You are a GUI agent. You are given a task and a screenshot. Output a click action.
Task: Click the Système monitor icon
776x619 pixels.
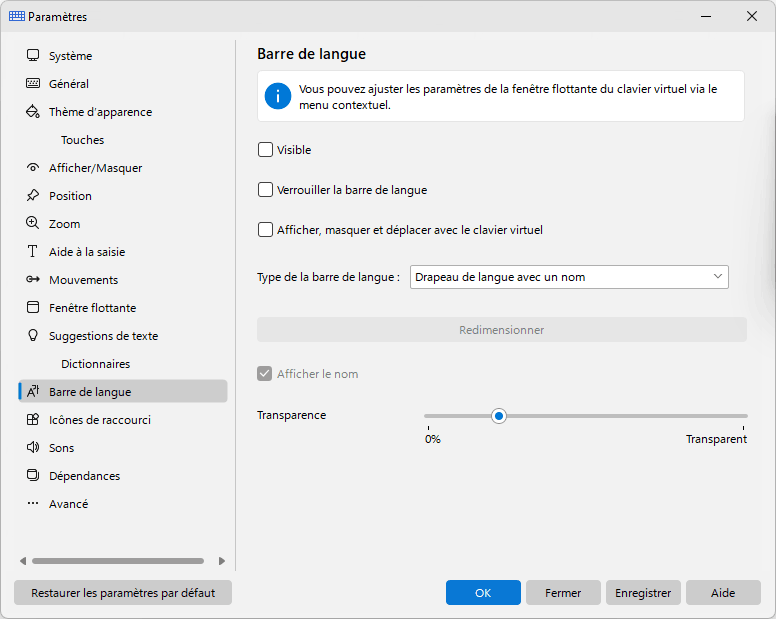tap(33, 55)
